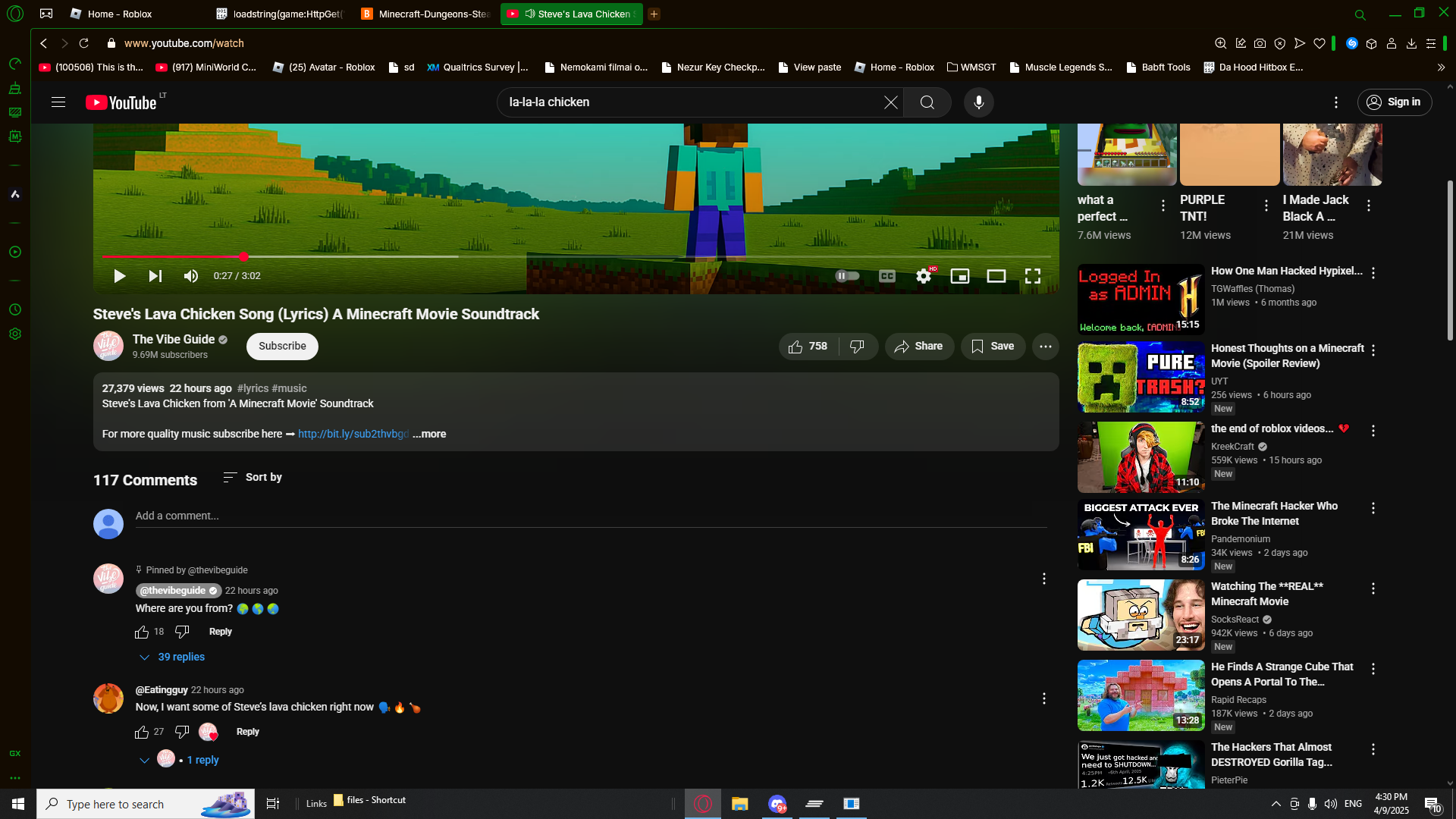Sign in to YouTube
1456x819 pixels.
pos(1395,102)
